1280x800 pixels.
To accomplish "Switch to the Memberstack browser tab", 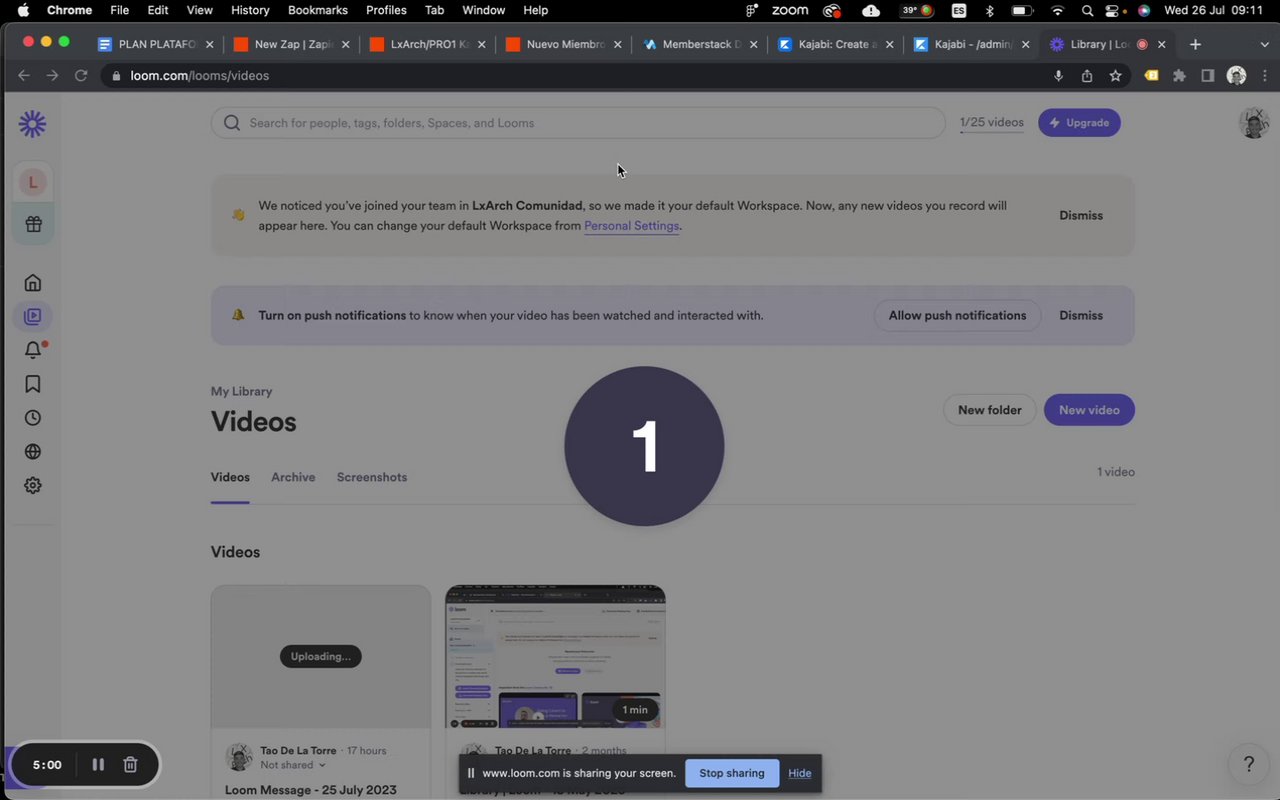I will (700, 44).
